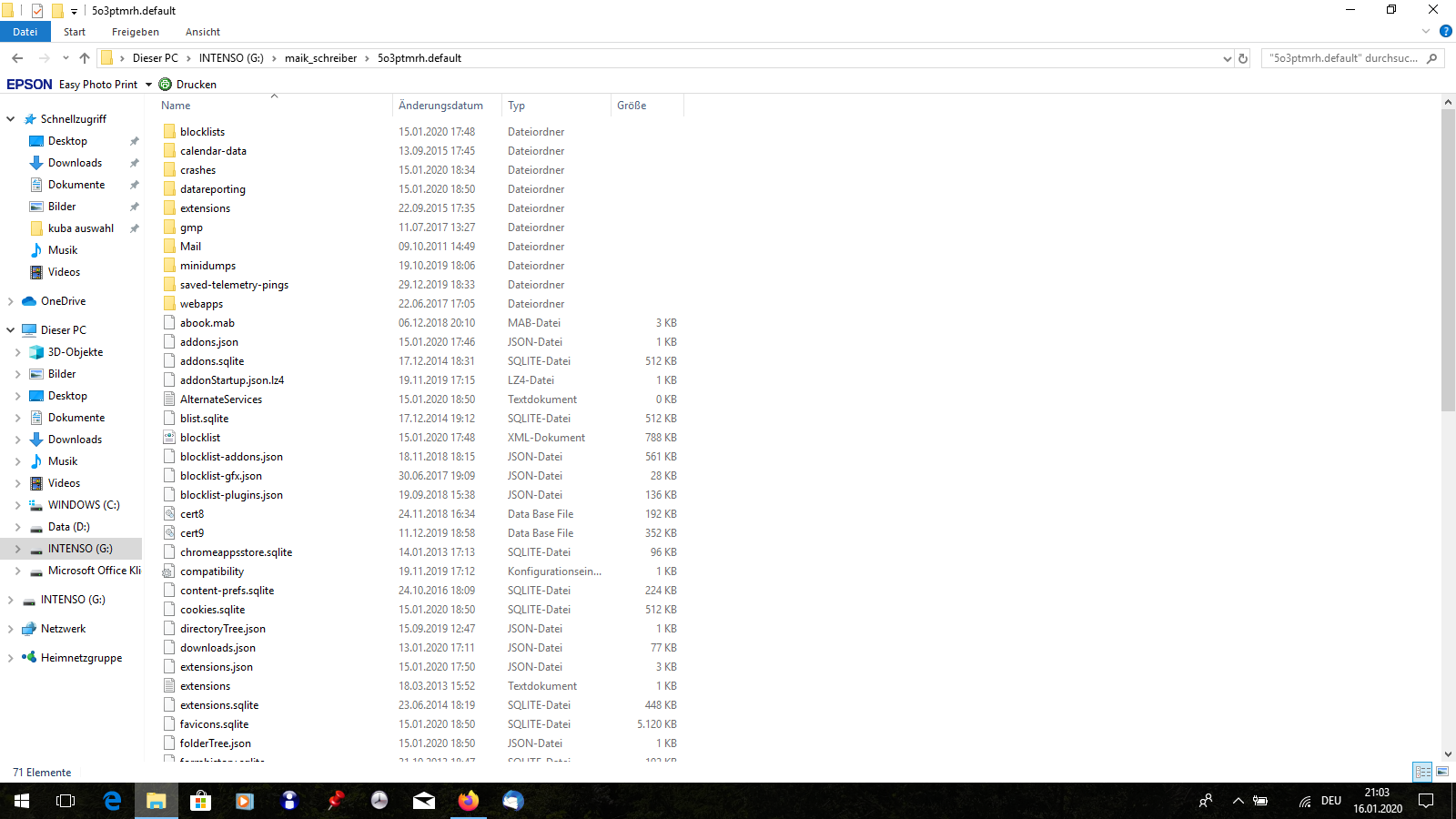Click maik_schreiber in the address breadcrumb

click(320, 58)
